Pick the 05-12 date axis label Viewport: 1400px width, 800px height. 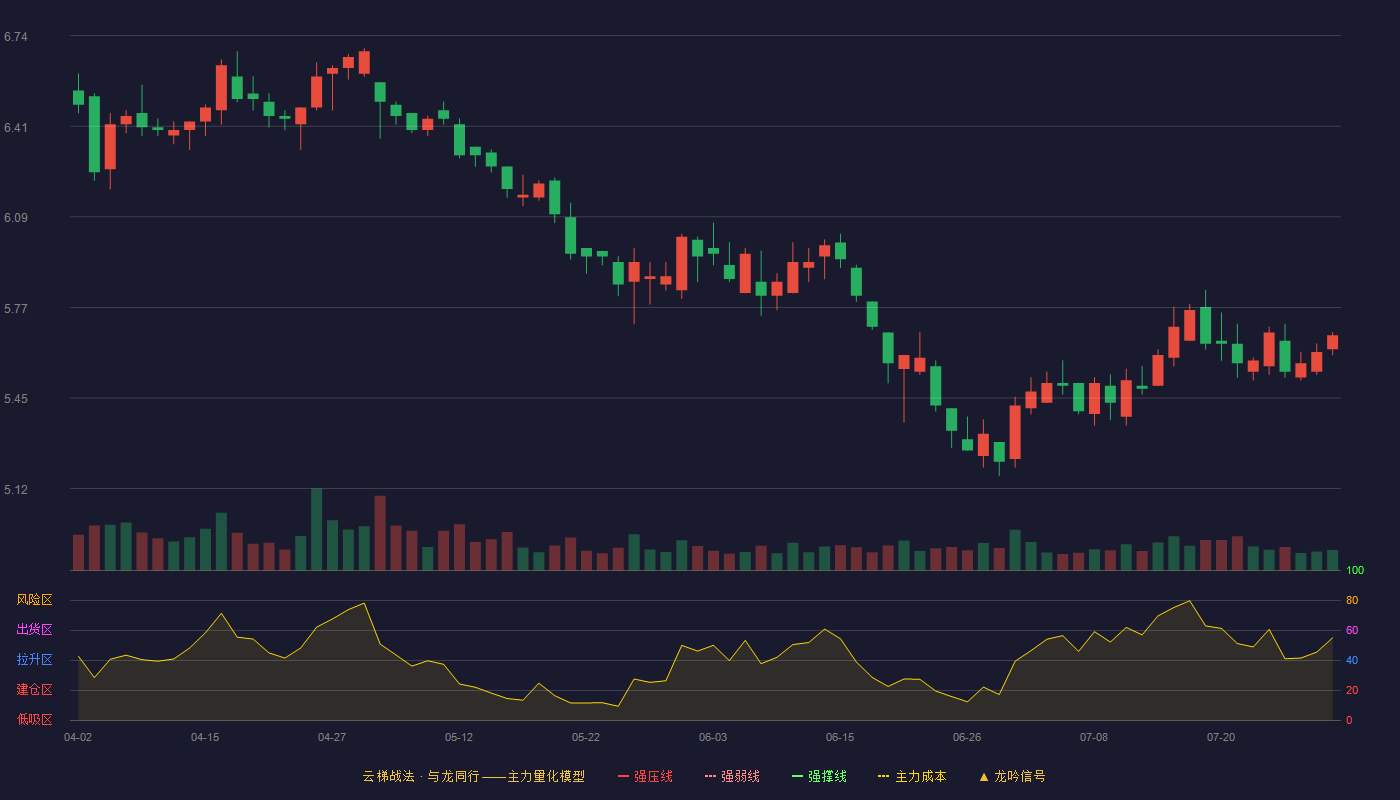pos(459,737)
